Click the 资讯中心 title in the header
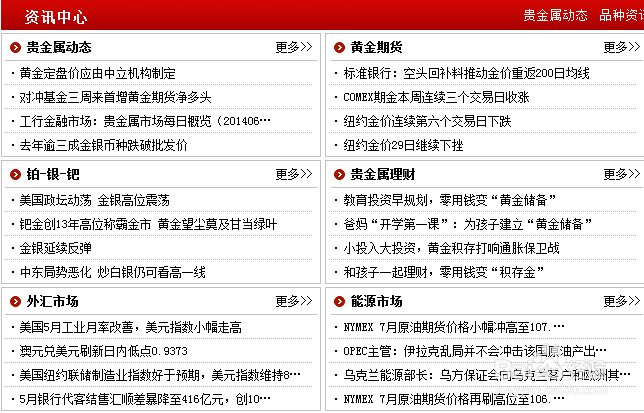Screen dimensions: 644x413 56,17
